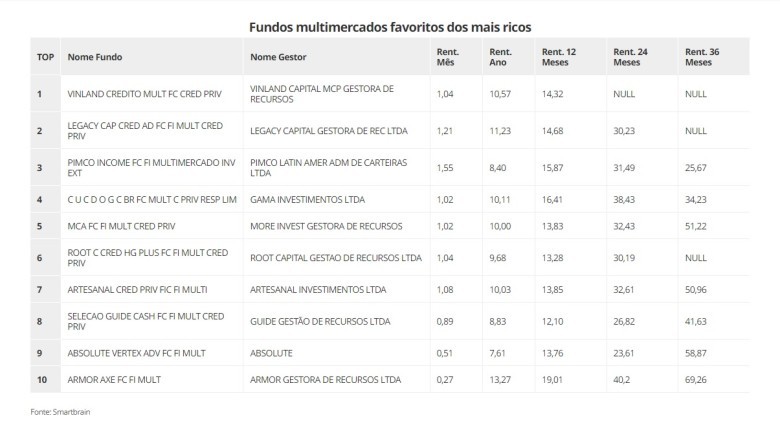Select the Nome Fundo column header
The height and width of the screenshot is (438, 780).
tap(95, 57)
